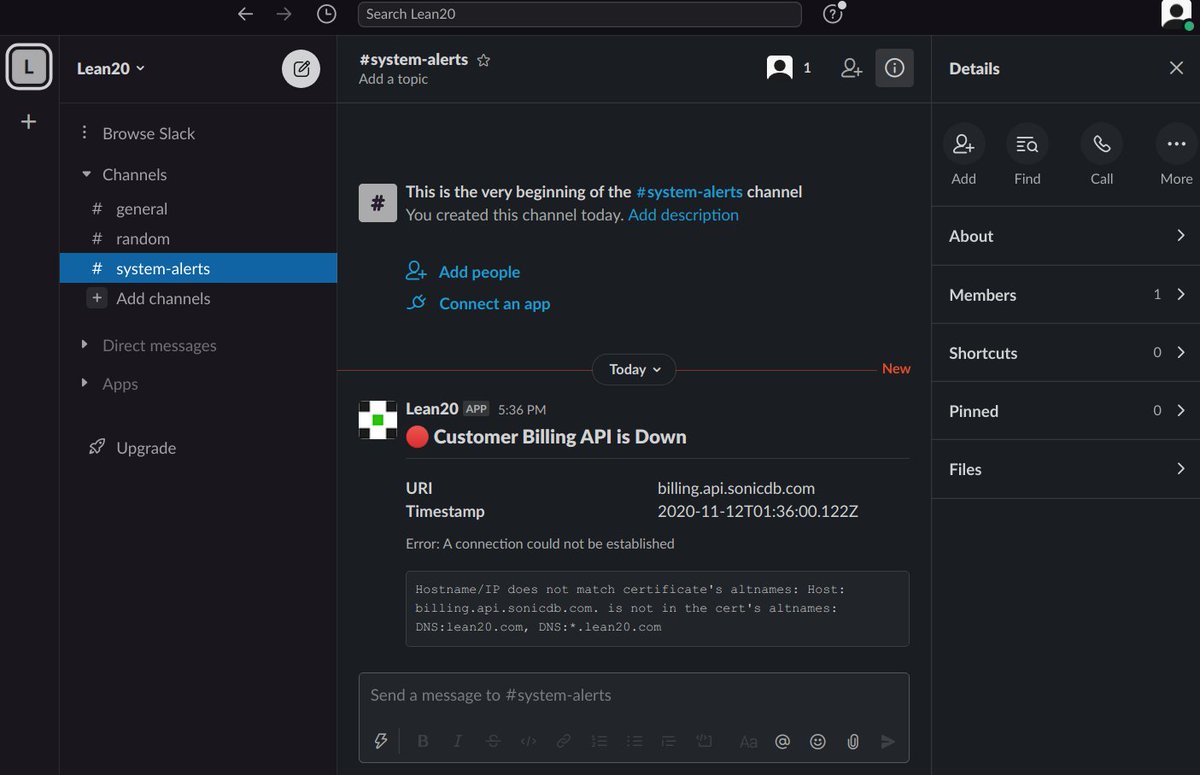Screen dimensions: 1200x775
Task: Click the 5:36 PM message timestamp
Action: coord(522,410)
